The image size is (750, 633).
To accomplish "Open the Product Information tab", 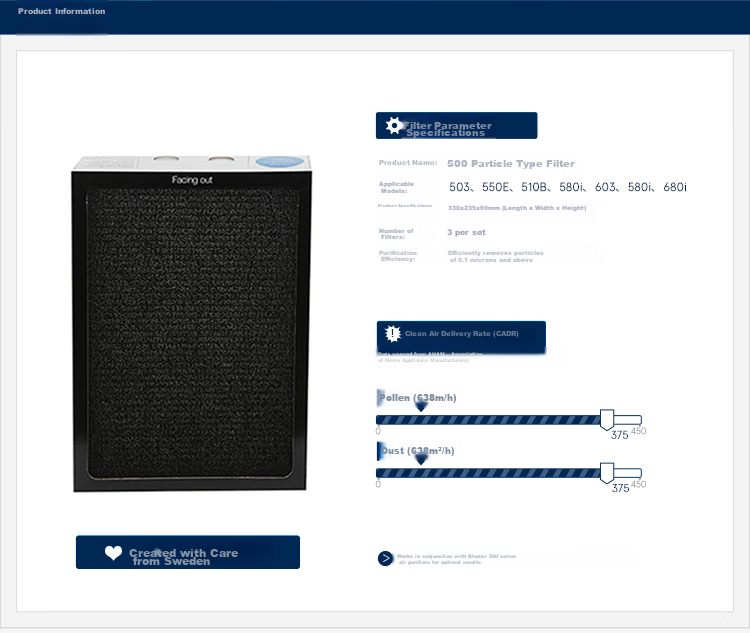I will 61,11.
